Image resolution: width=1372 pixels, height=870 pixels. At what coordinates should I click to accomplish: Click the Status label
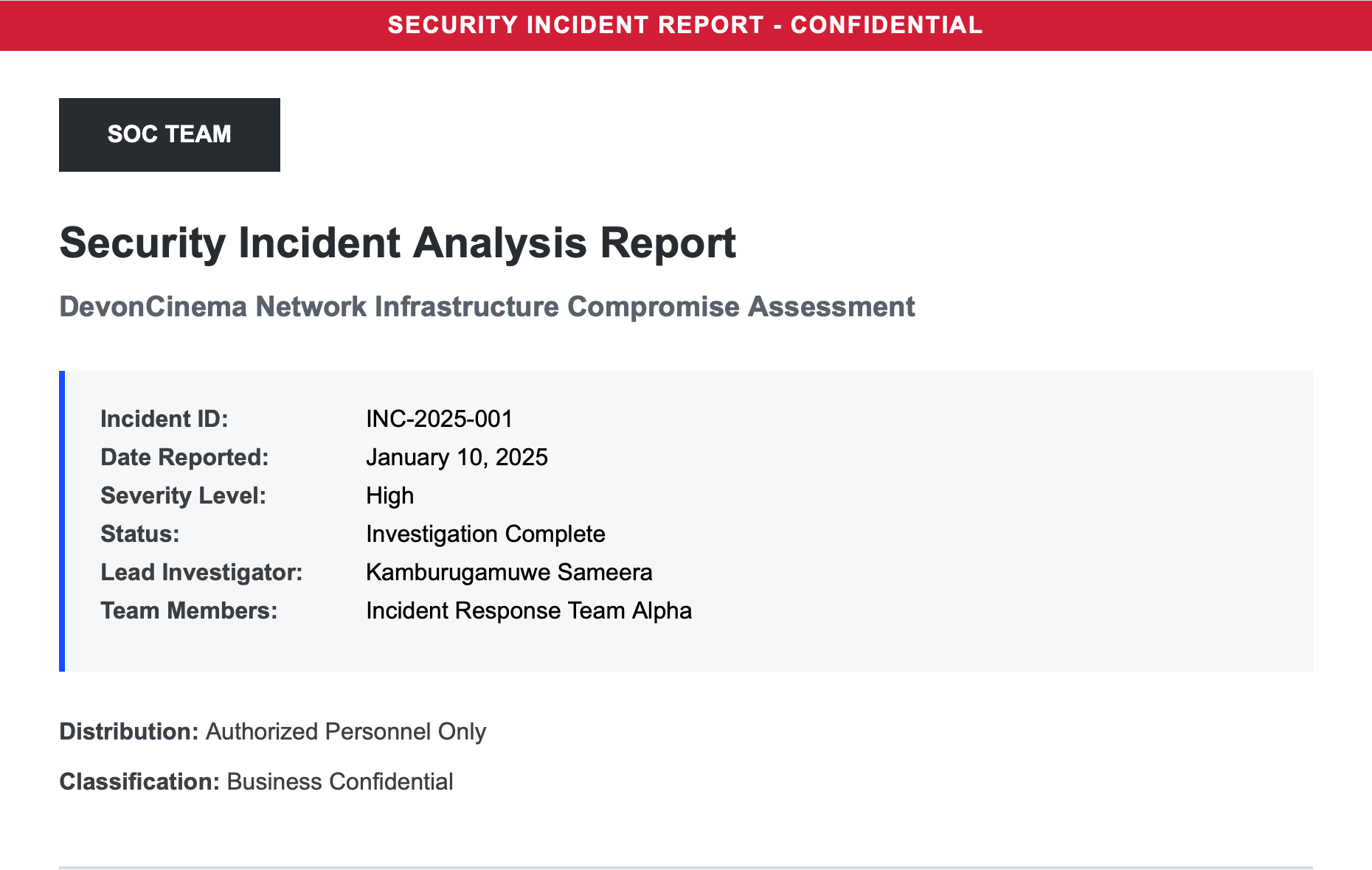140,534
